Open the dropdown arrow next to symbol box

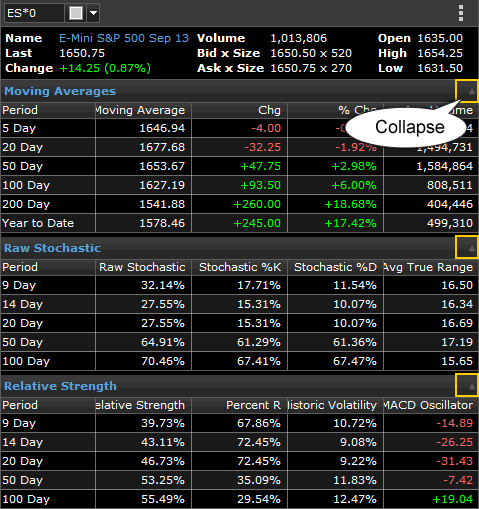[94, 13]
